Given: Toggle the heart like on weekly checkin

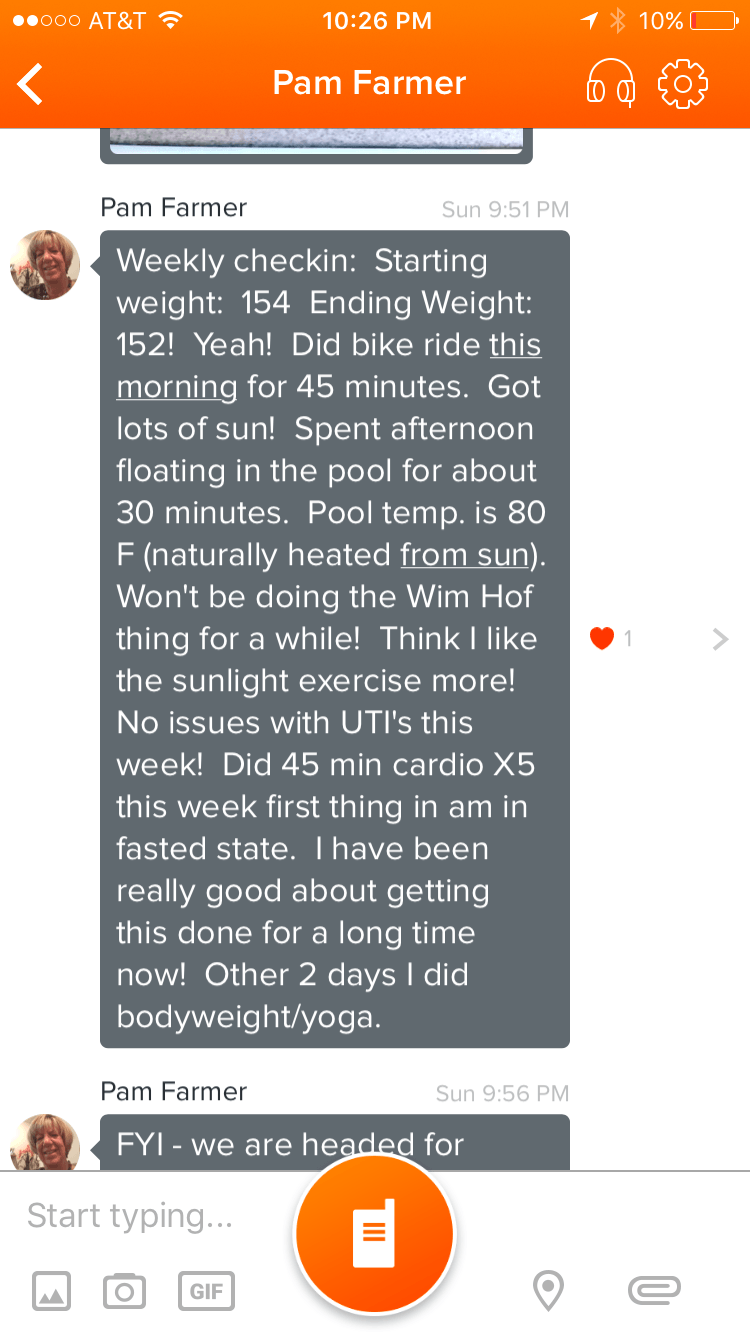Looking at the screenshot, I should pyautogui.click(x=601, y=638).
